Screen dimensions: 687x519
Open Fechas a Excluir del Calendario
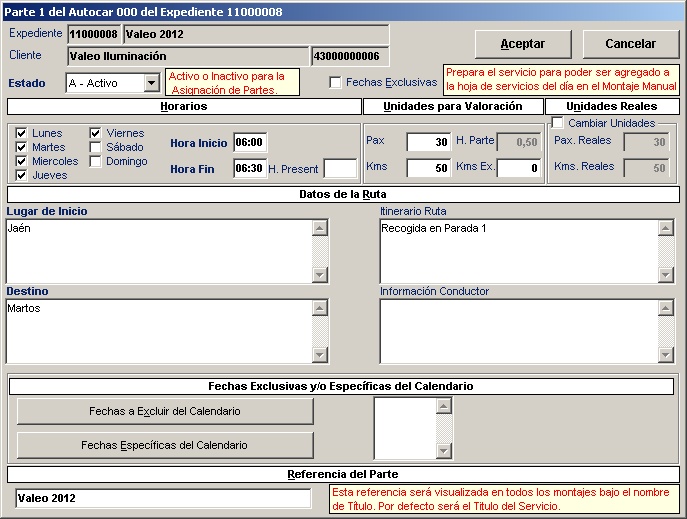165,411
